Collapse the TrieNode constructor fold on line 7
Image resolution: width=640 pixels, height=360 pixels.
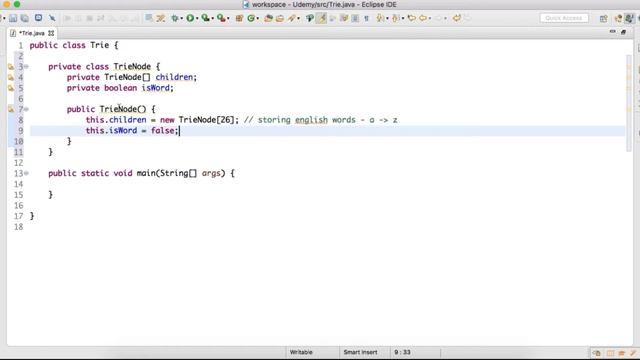pos(26,109)
